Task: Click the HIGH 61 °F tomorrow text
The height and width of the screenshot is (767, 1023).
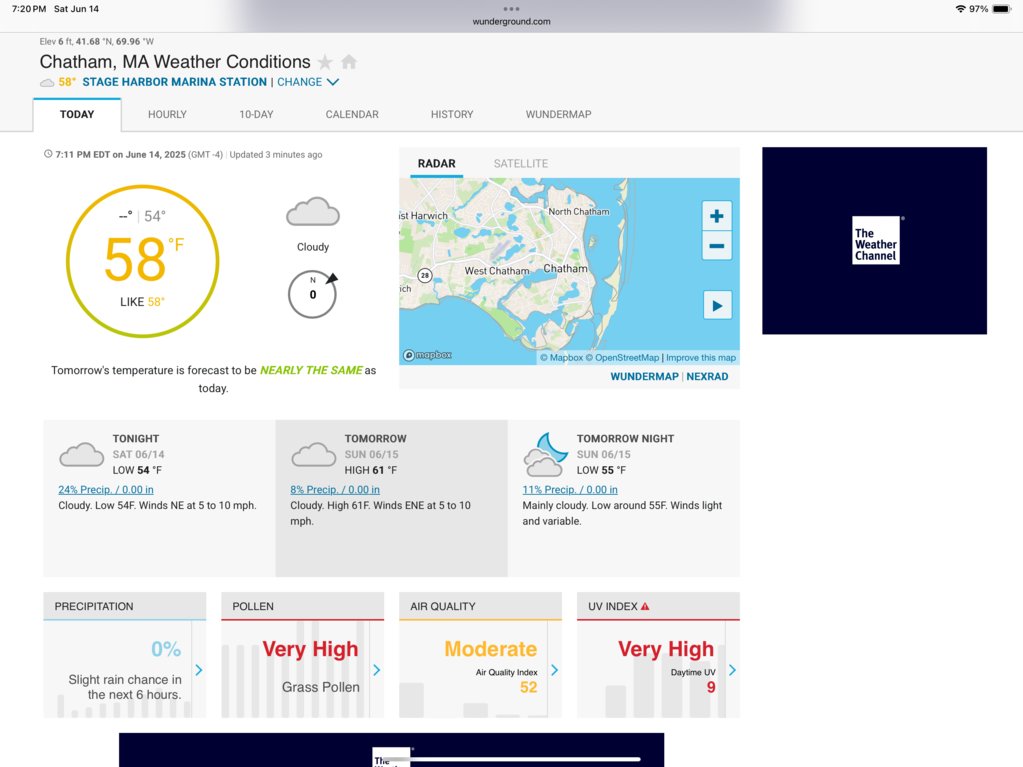Action: pyautogui.click(x=371, y=470)
